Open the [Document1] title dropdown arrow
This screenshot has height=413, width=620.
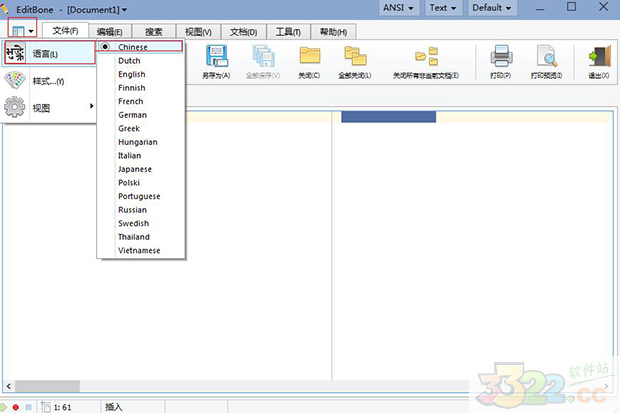click(x=125, y=10)
